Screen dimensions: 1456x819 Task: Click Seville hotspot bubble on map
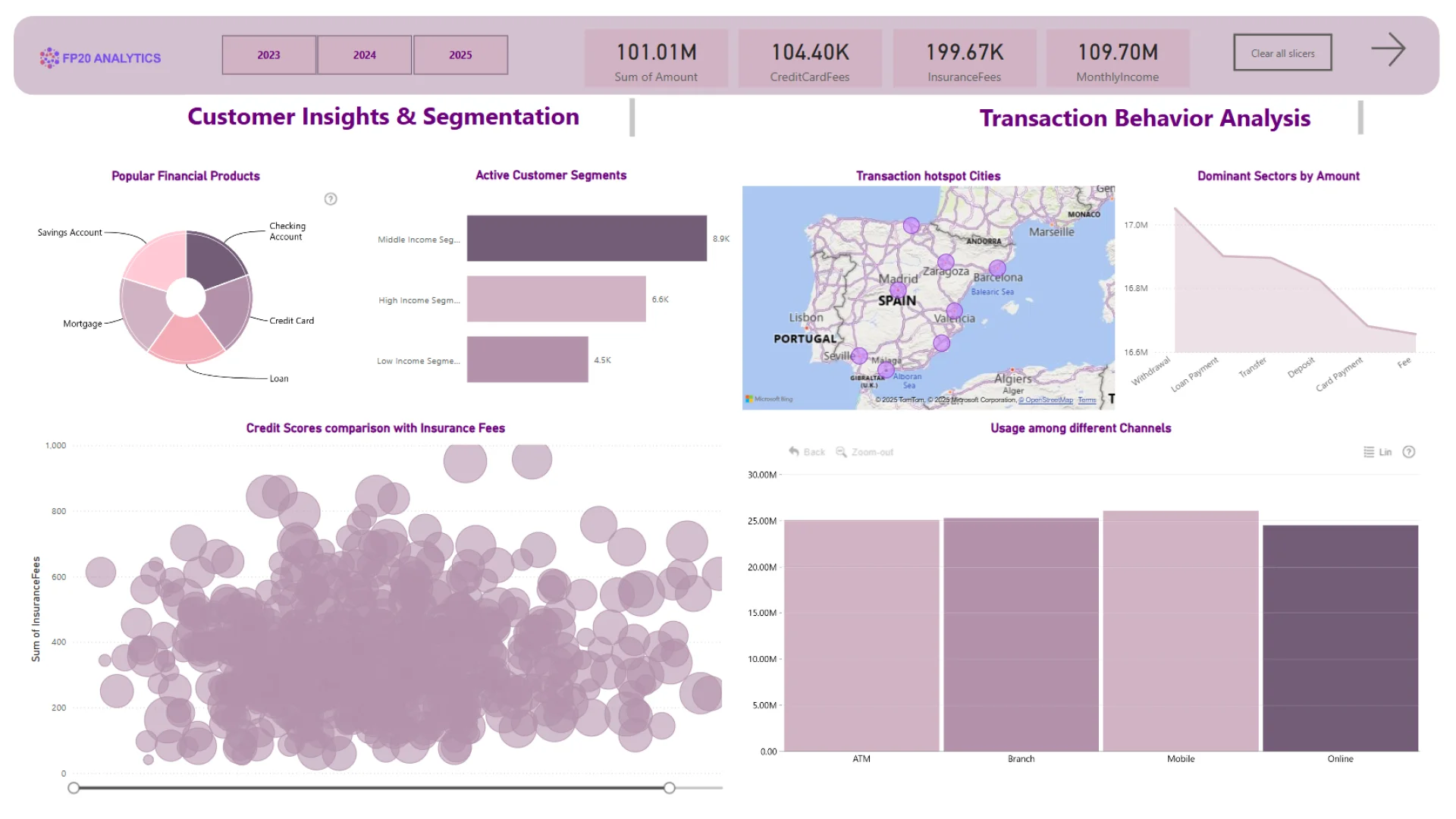(x=859, y=355)
